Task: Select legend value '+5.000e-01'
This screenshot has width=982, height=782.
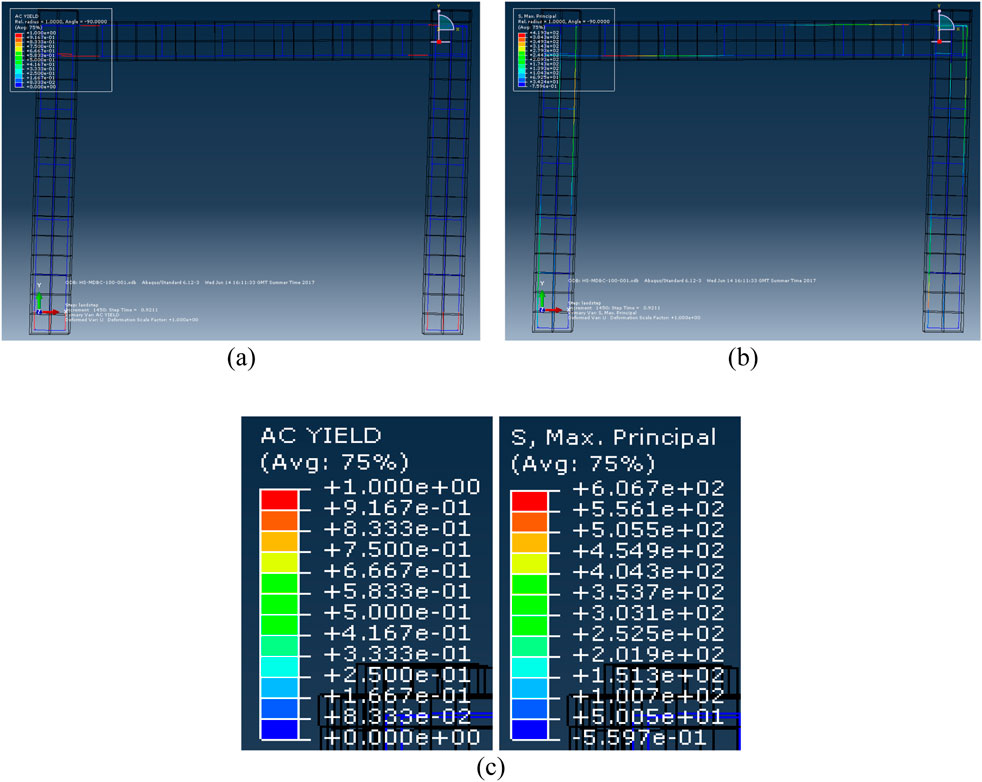Action: tap(396, 612)
